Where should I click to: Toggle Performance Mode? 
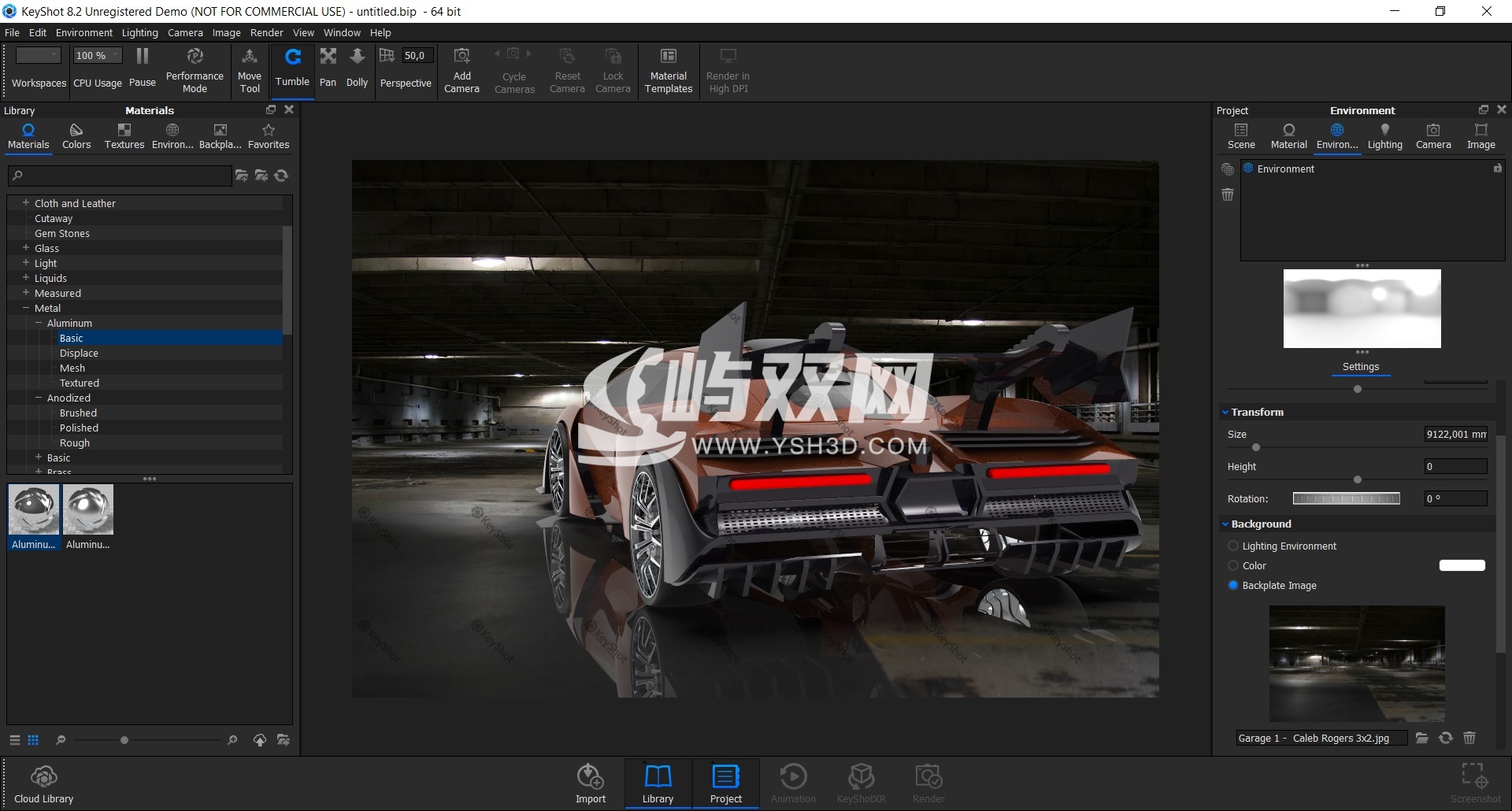coord(195,70)
